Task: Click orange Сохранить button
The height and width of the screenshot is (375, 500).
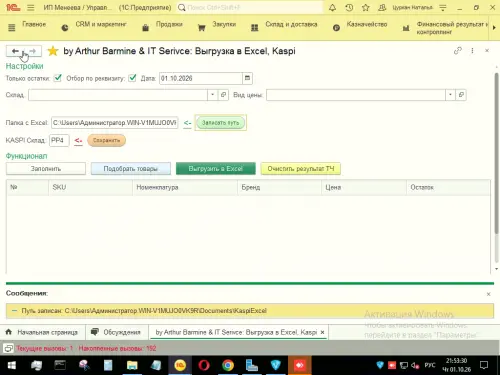Action: click(x=106, y=141)
